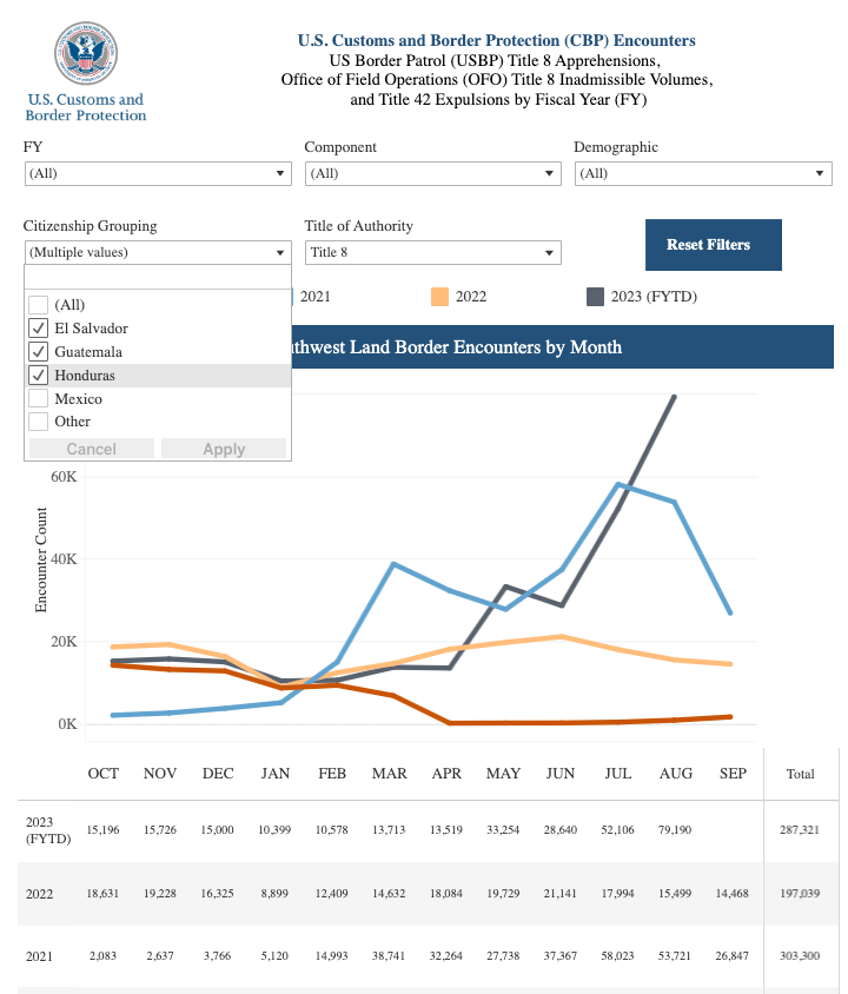This screenshot has height=994, width=848.
Task: Click the 38,741 March 2021 cell
Action: click(x=389, y=955)
